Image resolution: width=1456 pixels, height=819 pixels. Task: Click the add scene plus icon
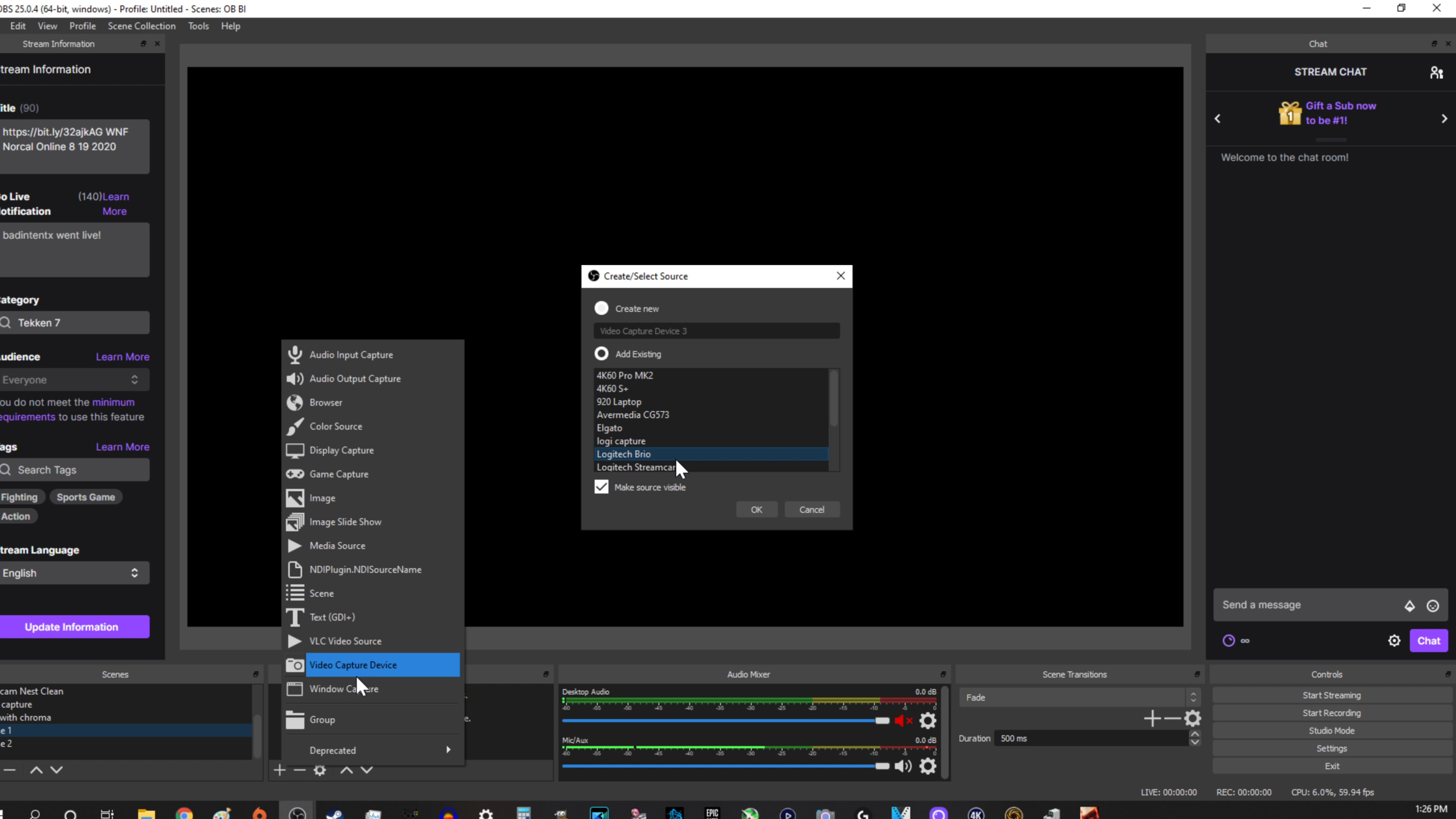(279, 770)
